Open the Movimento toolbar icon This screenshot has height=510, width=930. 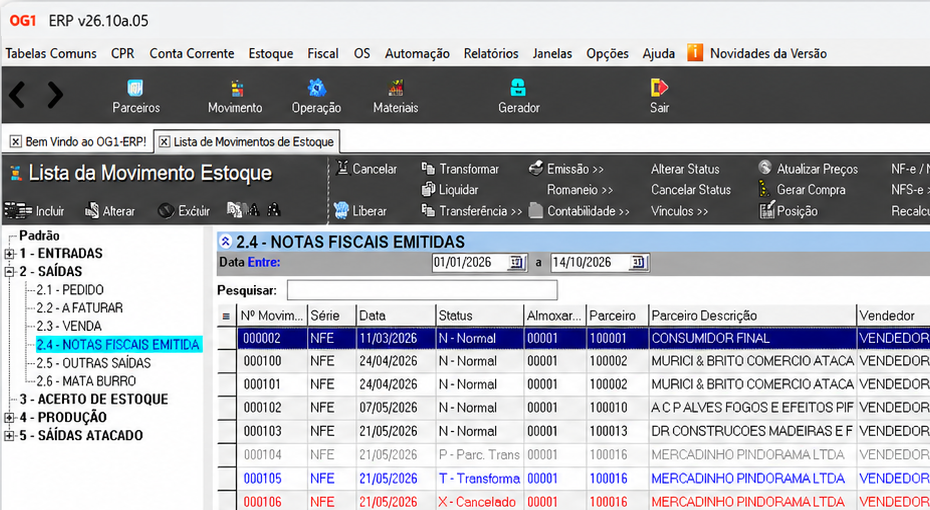(x=237, y=88)
